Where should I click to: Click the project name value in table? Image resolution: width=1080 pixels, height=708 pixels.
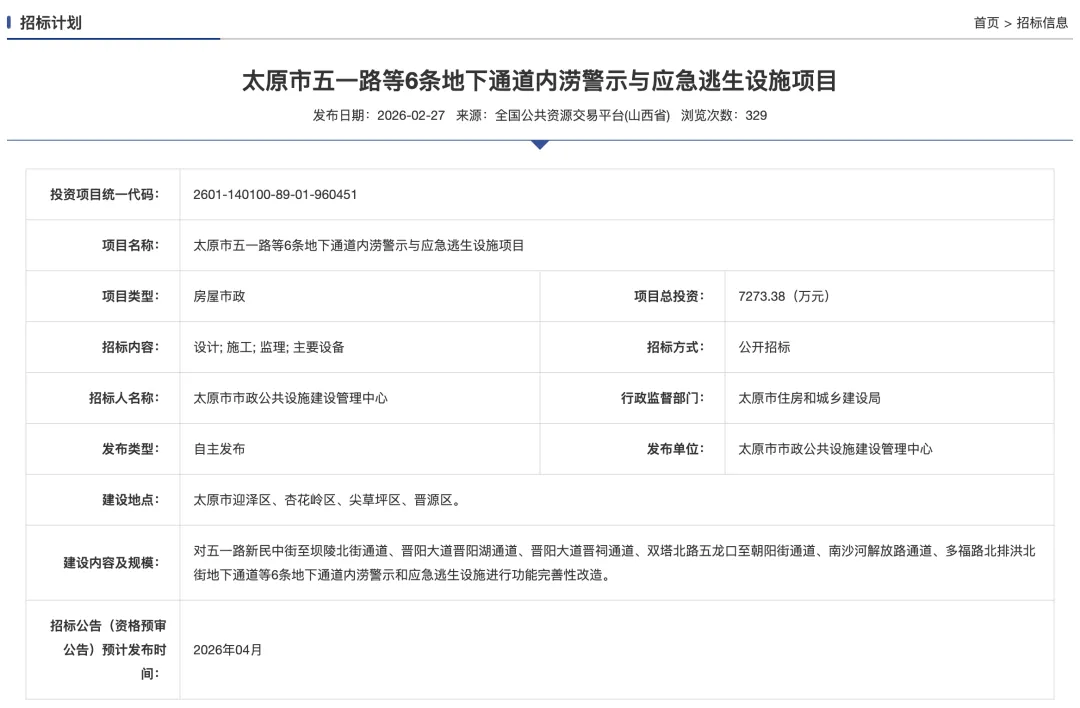358,245
